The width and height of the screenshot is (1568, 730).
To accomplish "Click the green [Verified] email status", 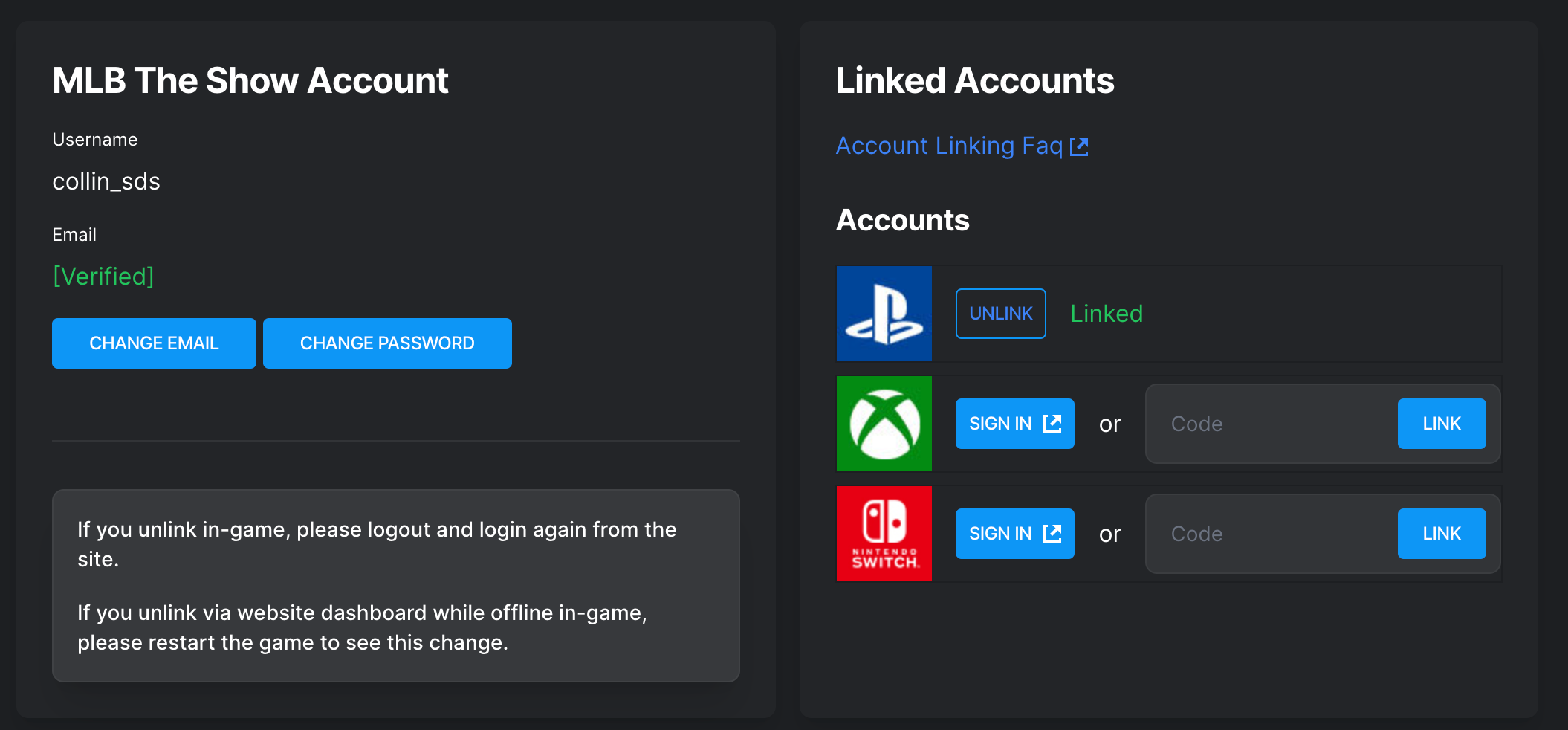I will click(103, 277).
